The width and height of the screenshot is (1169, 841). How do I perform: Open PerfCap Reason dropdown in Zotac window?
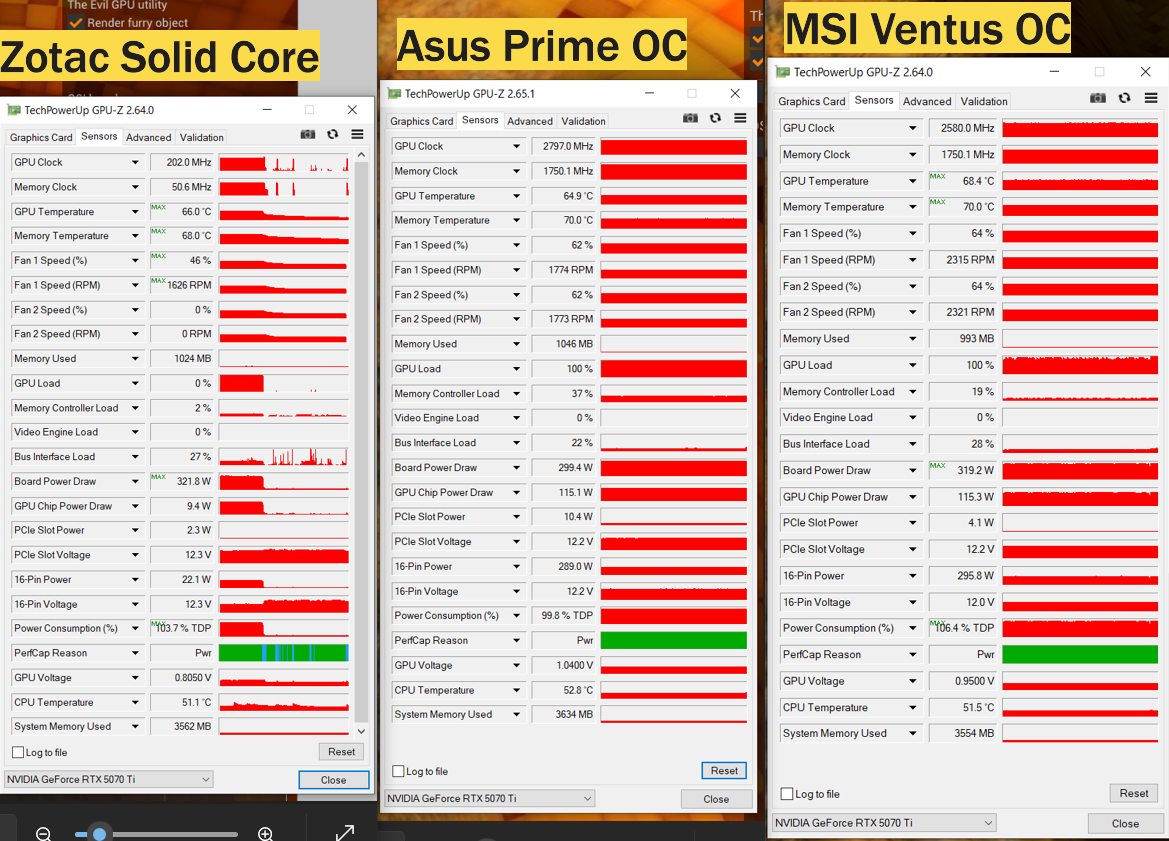[135, 652]
